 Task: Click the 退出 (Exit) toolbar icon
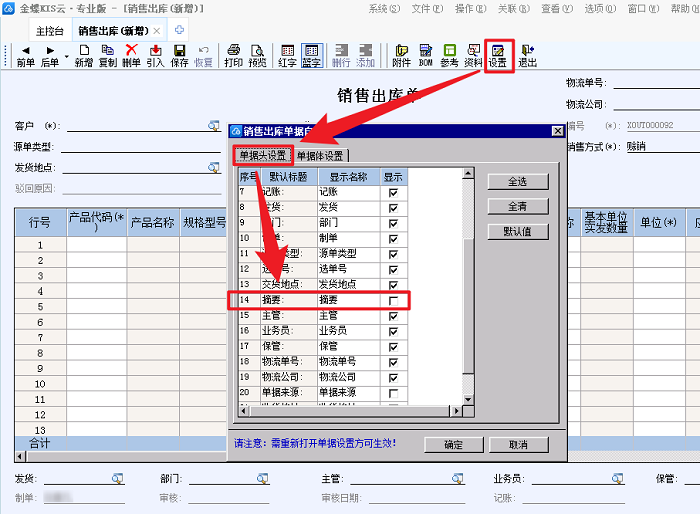click(527, 54)
